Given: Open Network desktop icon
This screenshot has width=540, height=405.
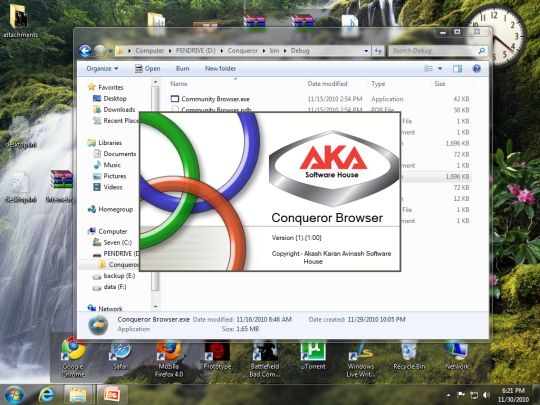Looking at the screenshot, I should [457, 356].
